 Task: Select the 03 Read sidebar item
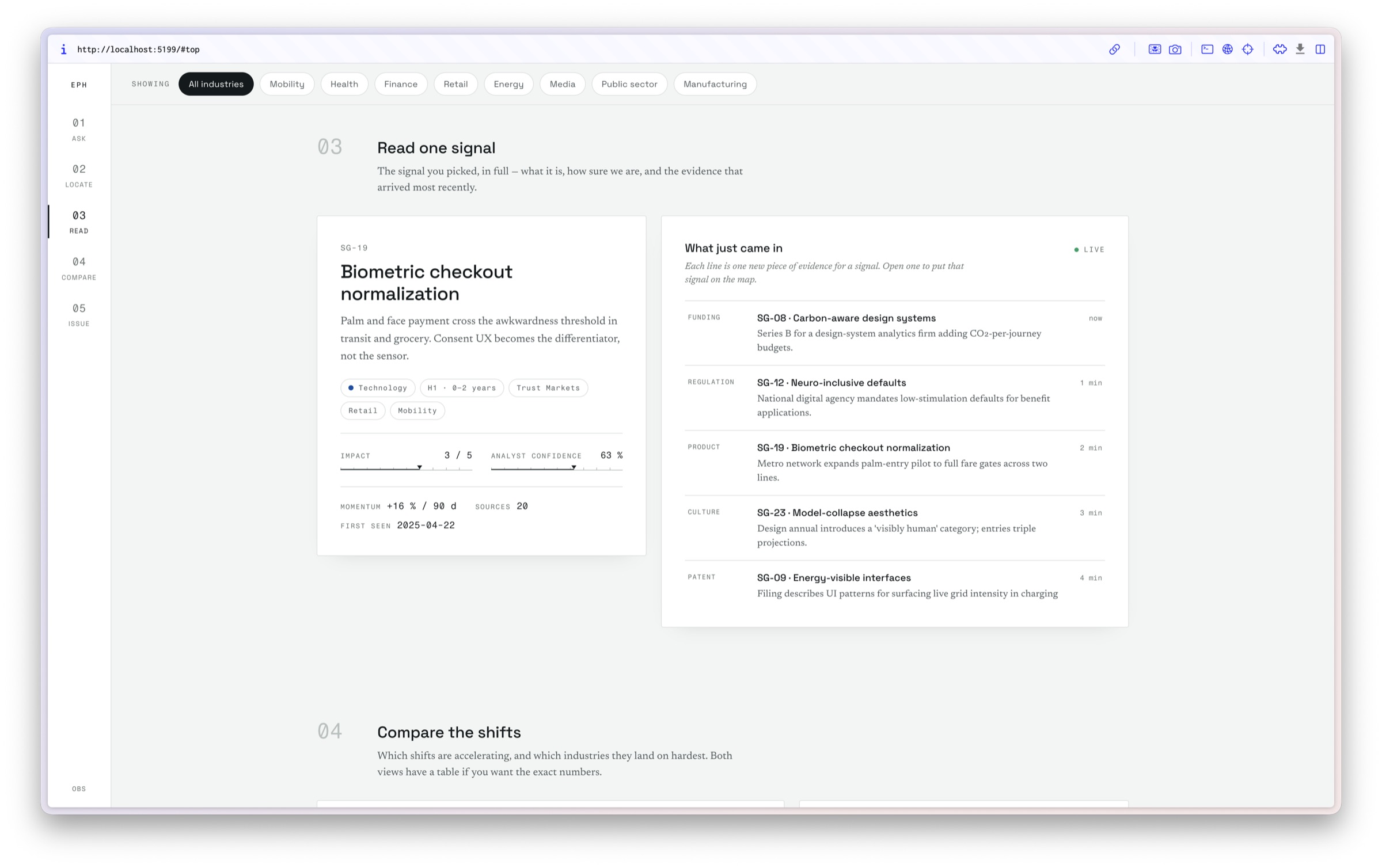[x=79, y=222]
